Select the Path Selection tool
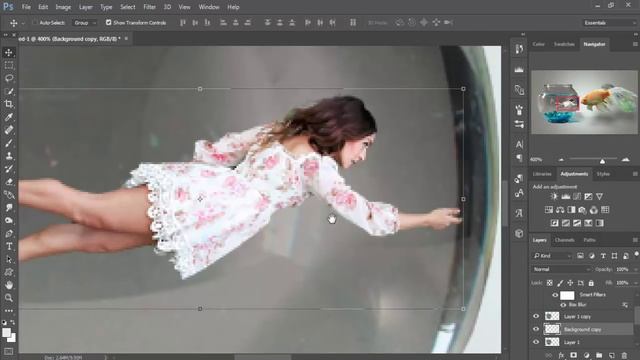This screenshot has width=640, height=360. click(9, 259)
